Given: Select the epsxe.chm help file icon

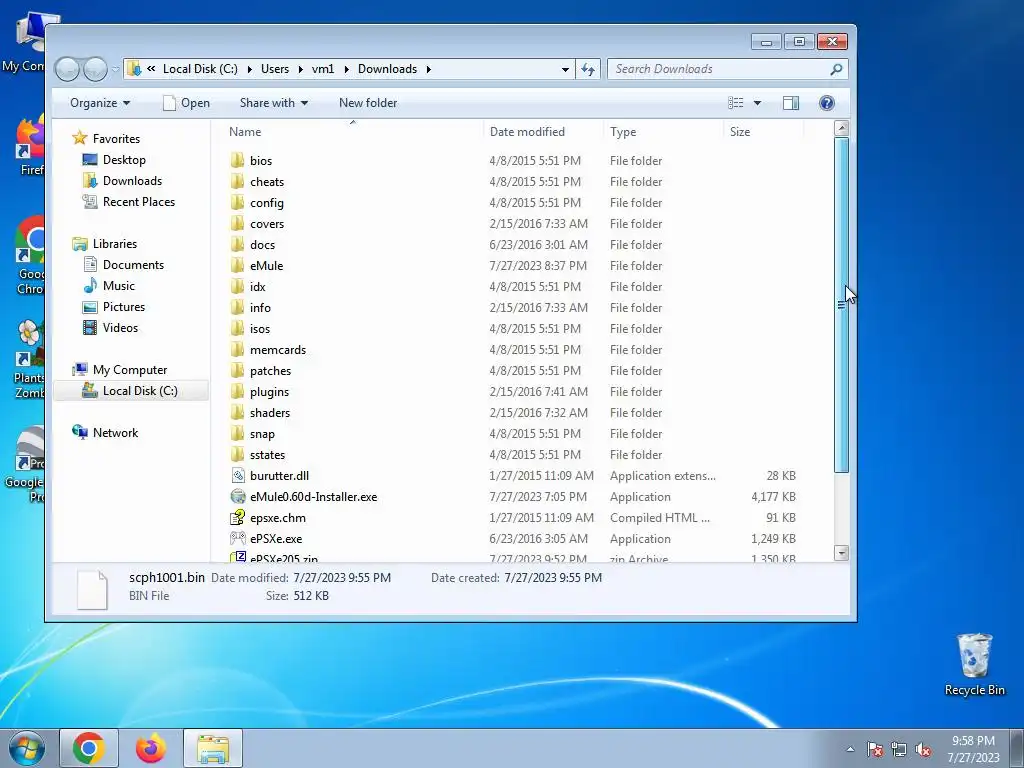Looking at the screenshot, I should (238, 518).
